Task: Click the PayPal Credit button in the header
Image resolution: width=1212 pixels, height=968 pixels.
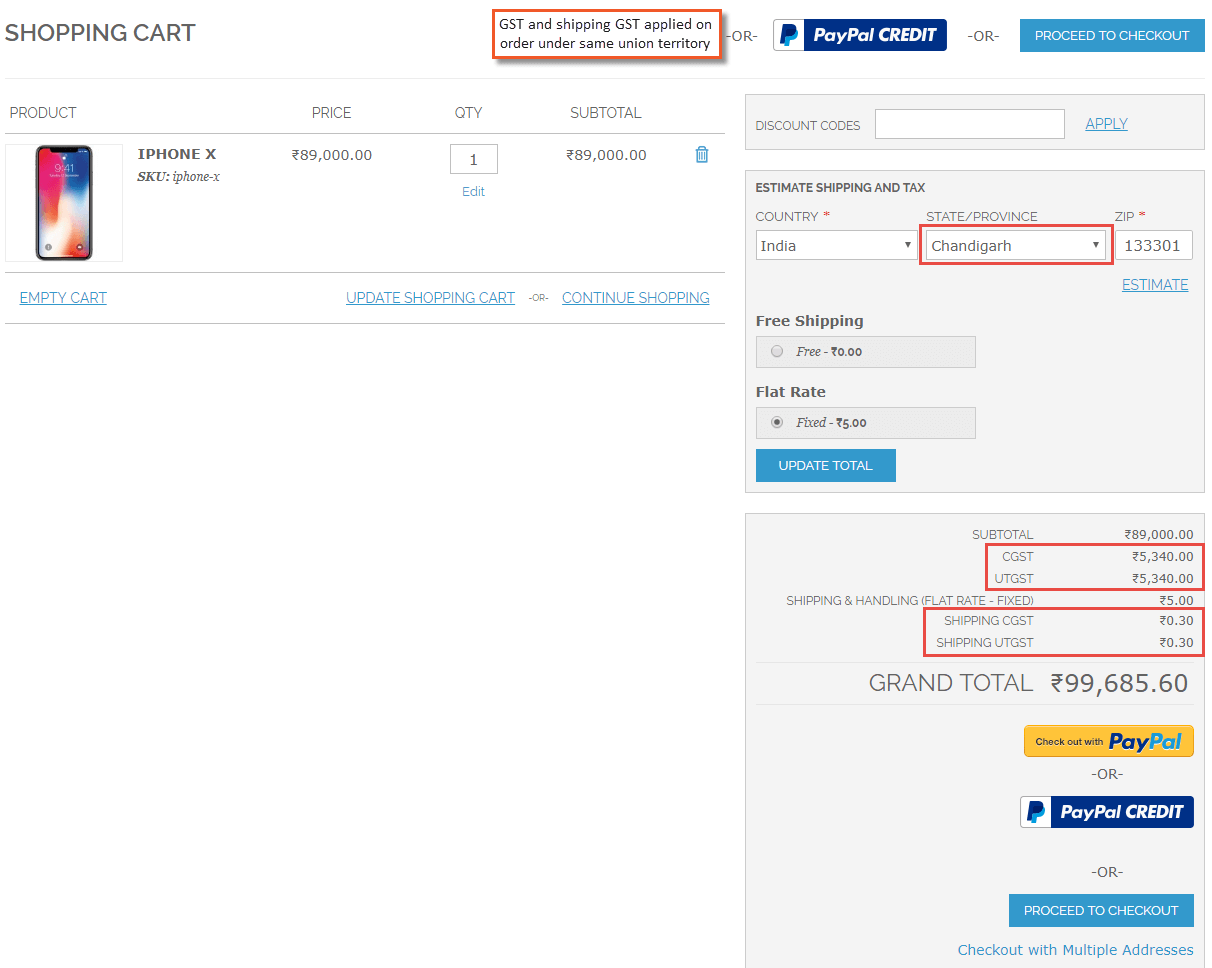Action: coord(860,35)
